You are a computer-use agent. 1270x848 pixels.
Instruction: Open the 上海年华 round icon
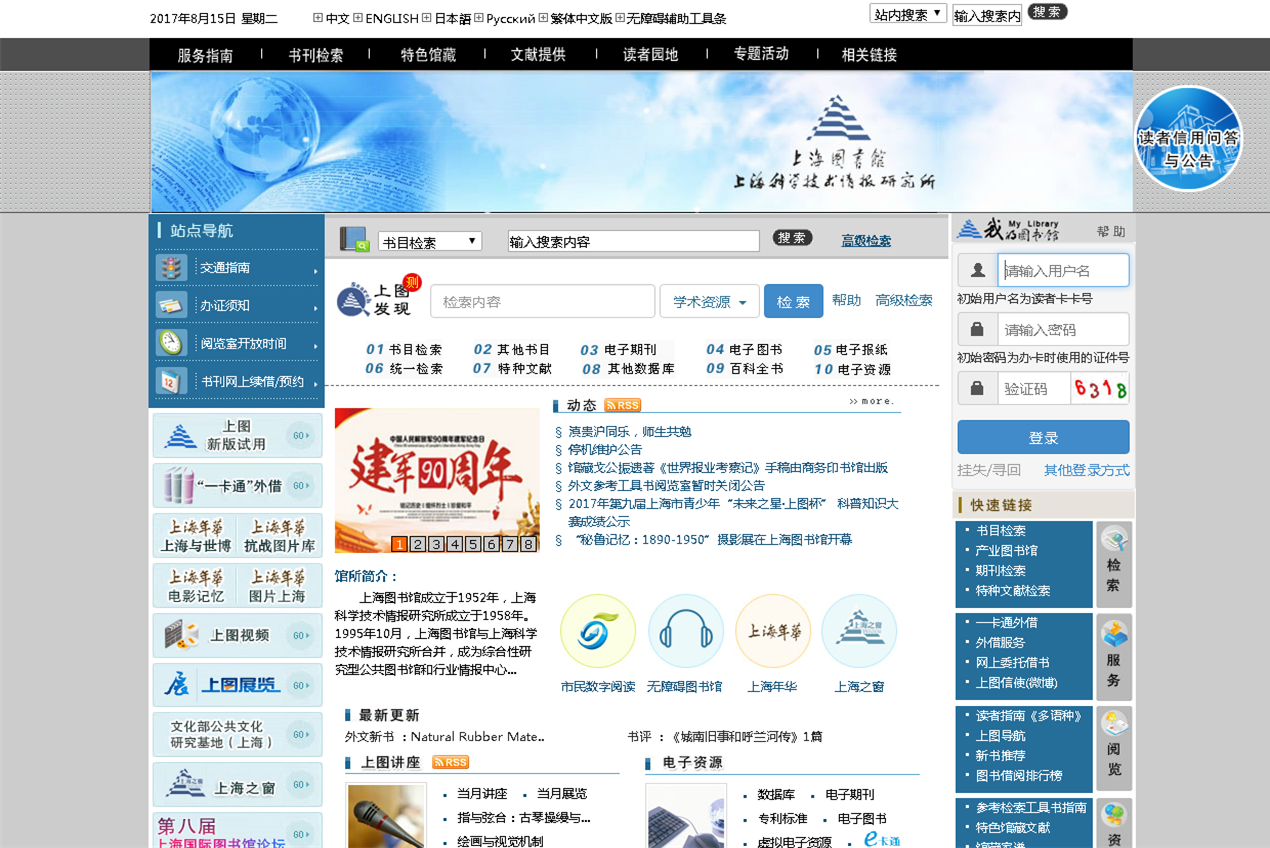click(773, 631)
